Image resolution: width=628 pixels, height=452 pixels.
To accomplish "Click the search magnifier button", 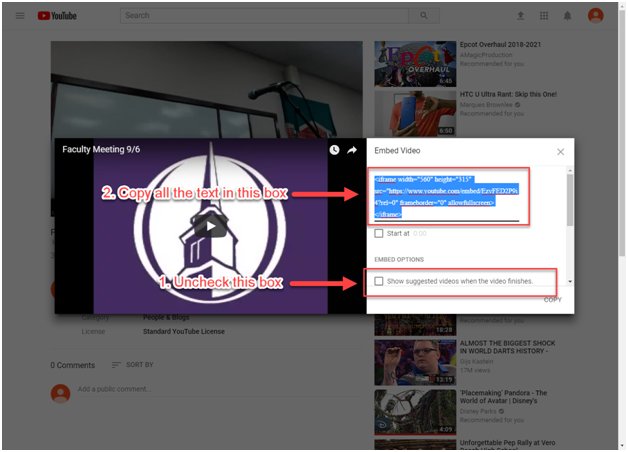I will point(424,16).
